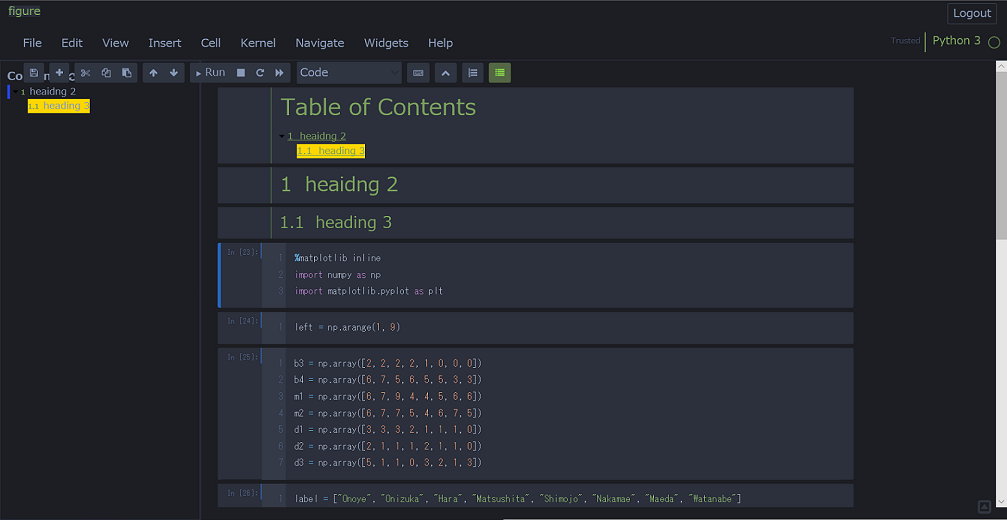Move selected cell down with arrow icon
This screenshot has height=520, width=1007.
173,73
